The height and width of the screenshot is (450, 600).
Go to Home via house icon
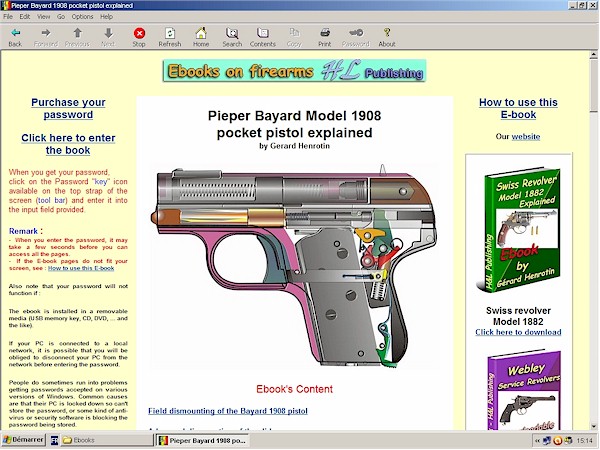pos(201,33)
